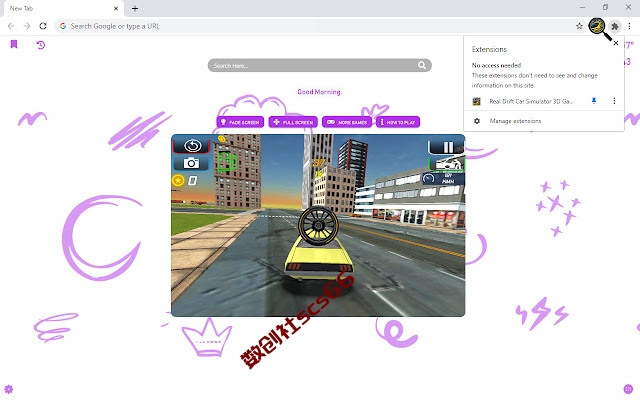The height and width of the screenshot is (400, 640).
Task: Click the Extensions puzzle icon in toolbar
Action: point(614,27)
